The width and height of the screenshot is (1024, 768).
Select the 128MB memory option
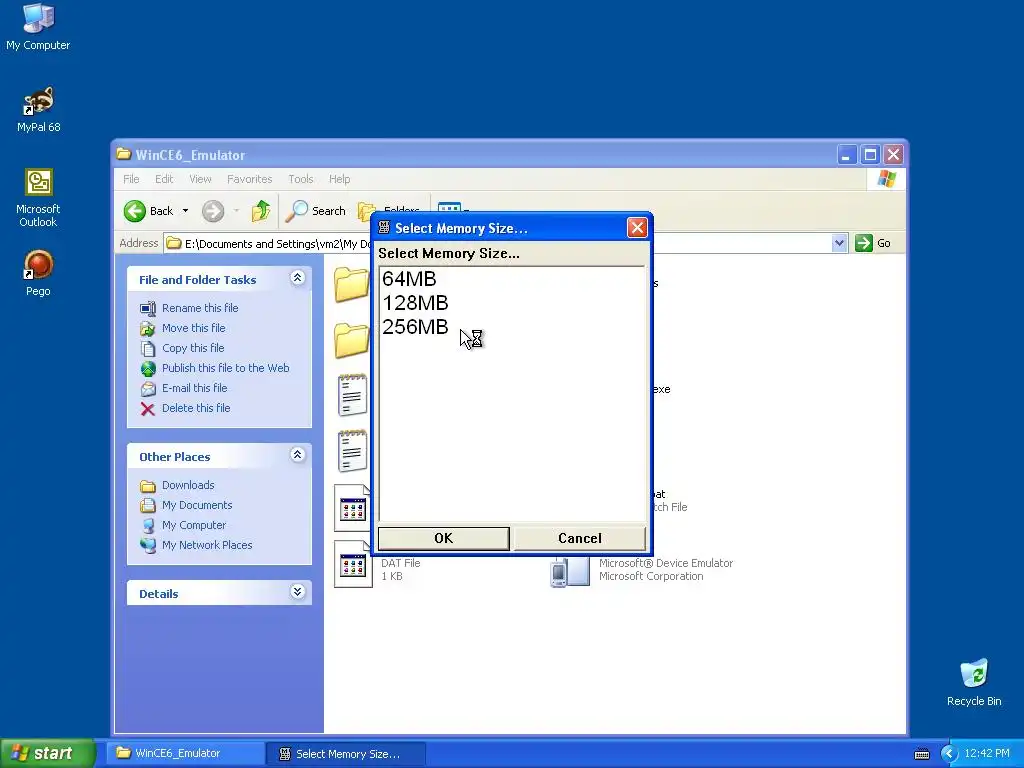[x=415, y=303]
